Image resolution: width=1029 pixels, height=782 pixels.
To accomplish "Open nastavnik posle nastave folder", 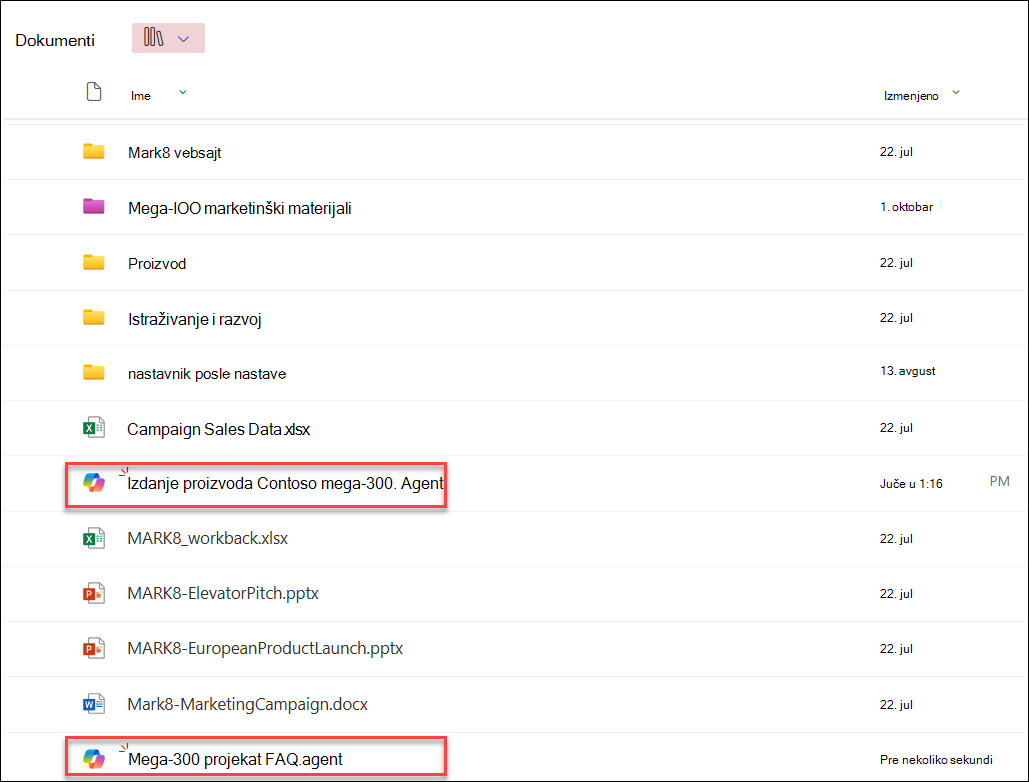I will point(207,374).
